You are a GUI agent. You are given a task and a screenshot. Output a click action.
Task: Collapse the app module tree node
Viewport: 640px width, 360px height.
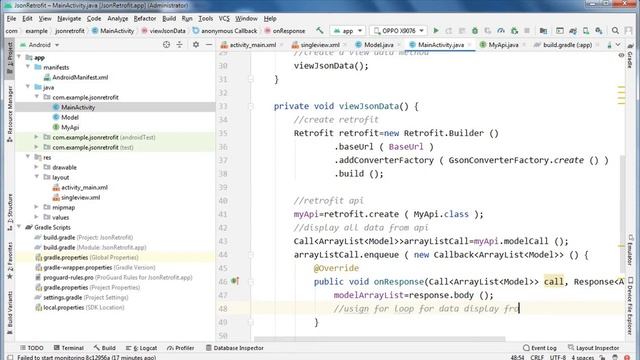[19, 57]
